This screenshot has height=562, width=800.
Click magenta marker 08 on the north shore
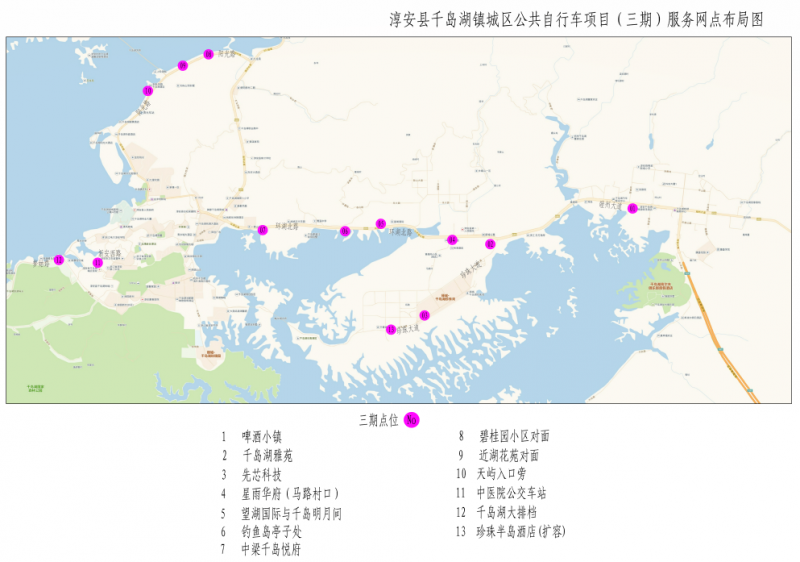point(208,54)
